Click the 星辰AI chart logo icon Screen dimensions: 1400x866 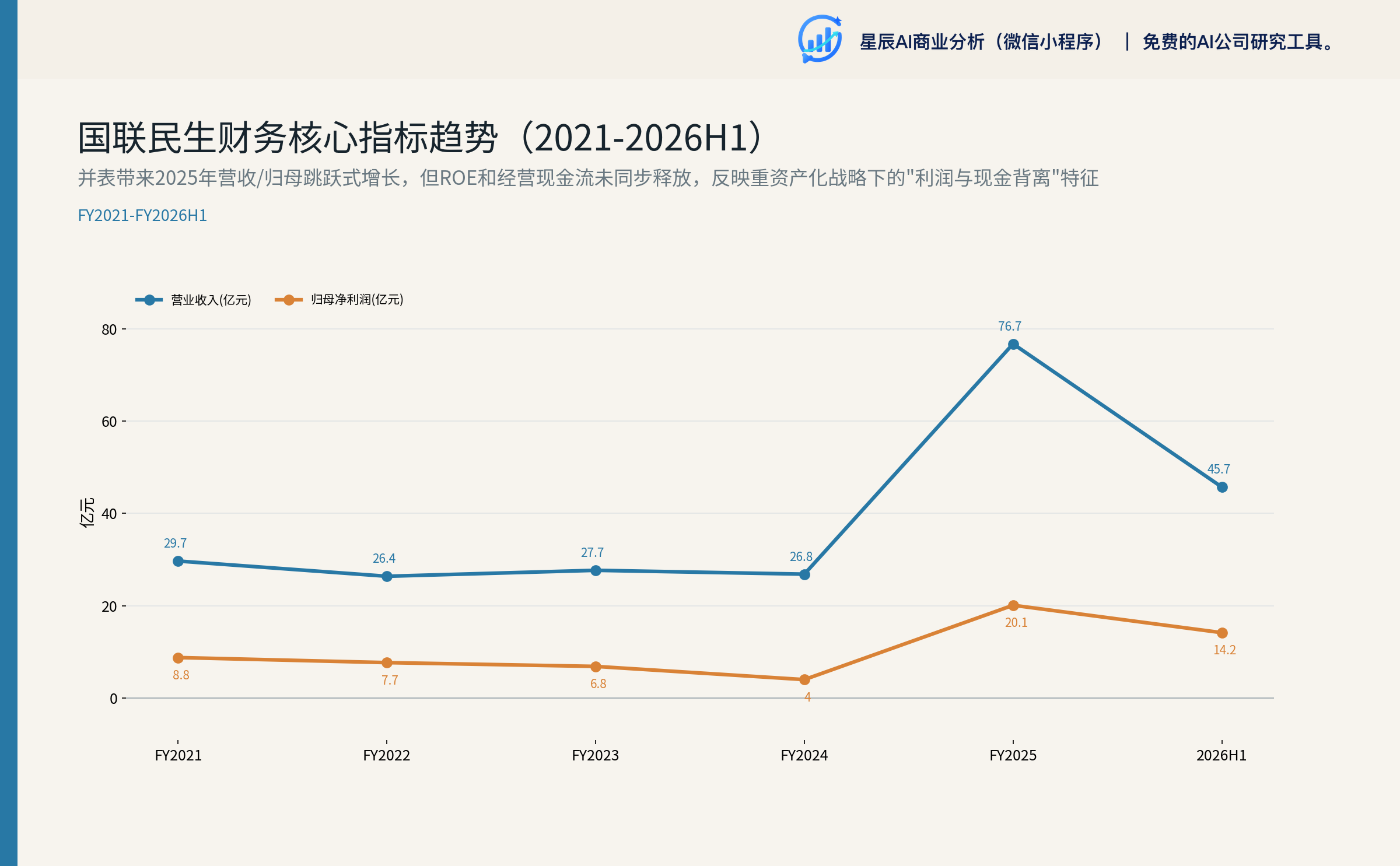pos(820,40)
